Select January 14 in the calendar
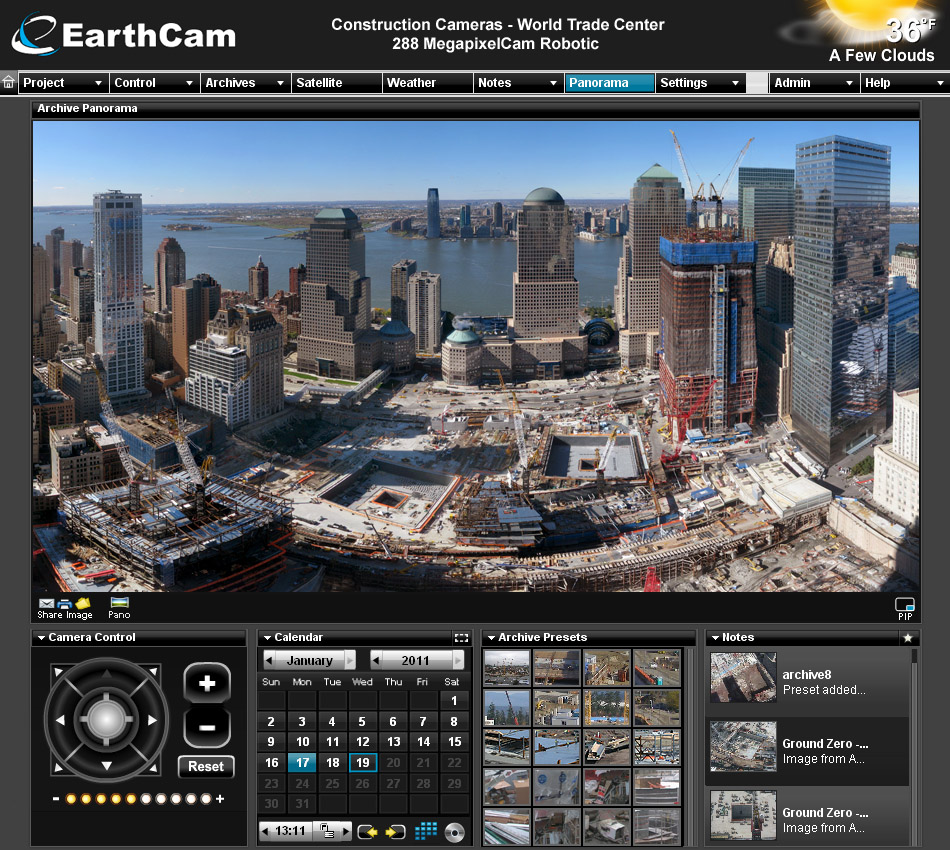Screen dimensions: 950x850 424,742
